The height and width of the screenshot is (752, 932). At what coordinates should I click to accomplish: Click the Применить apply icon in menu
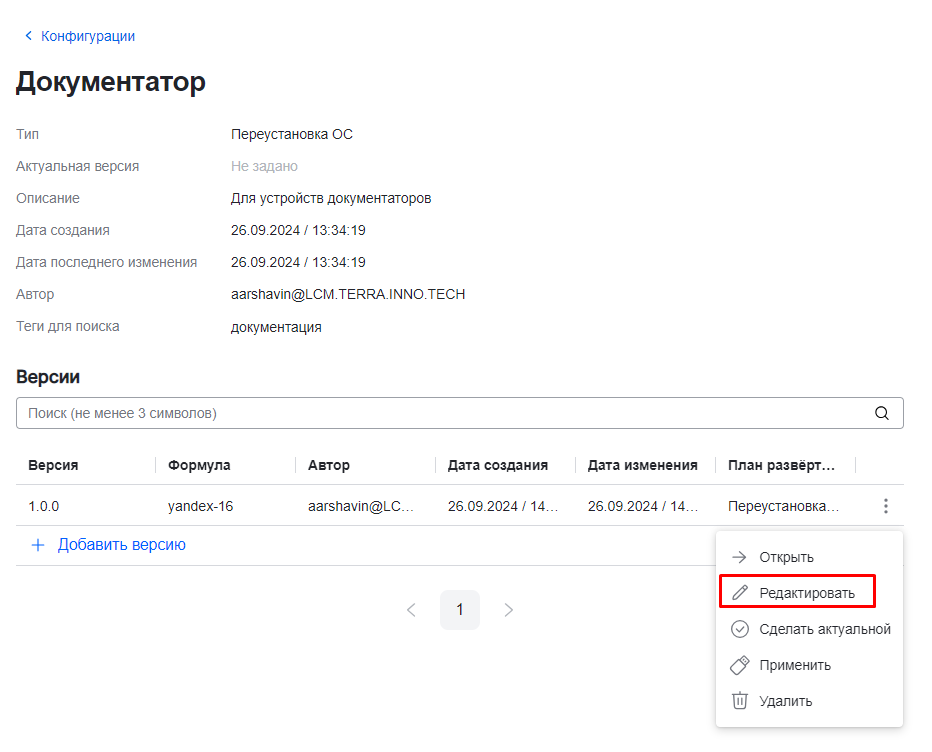(x=740, y=665)
